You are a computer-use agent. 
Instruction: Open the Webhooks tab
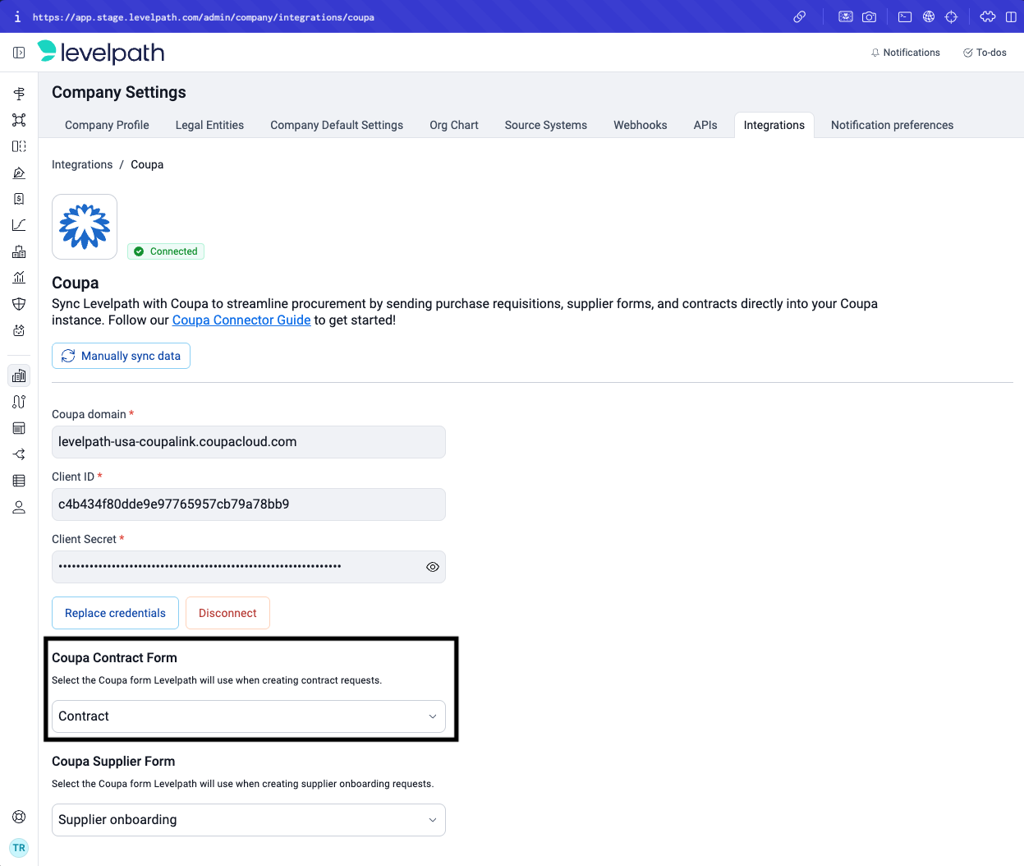pyautogui.click(x=640, y=125)
